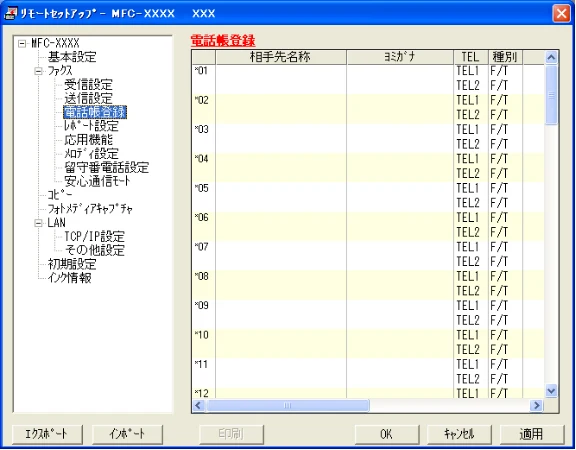Select インク情報 in the tree
The height and width of the screenshot is (450, 576).
[69, 278]
